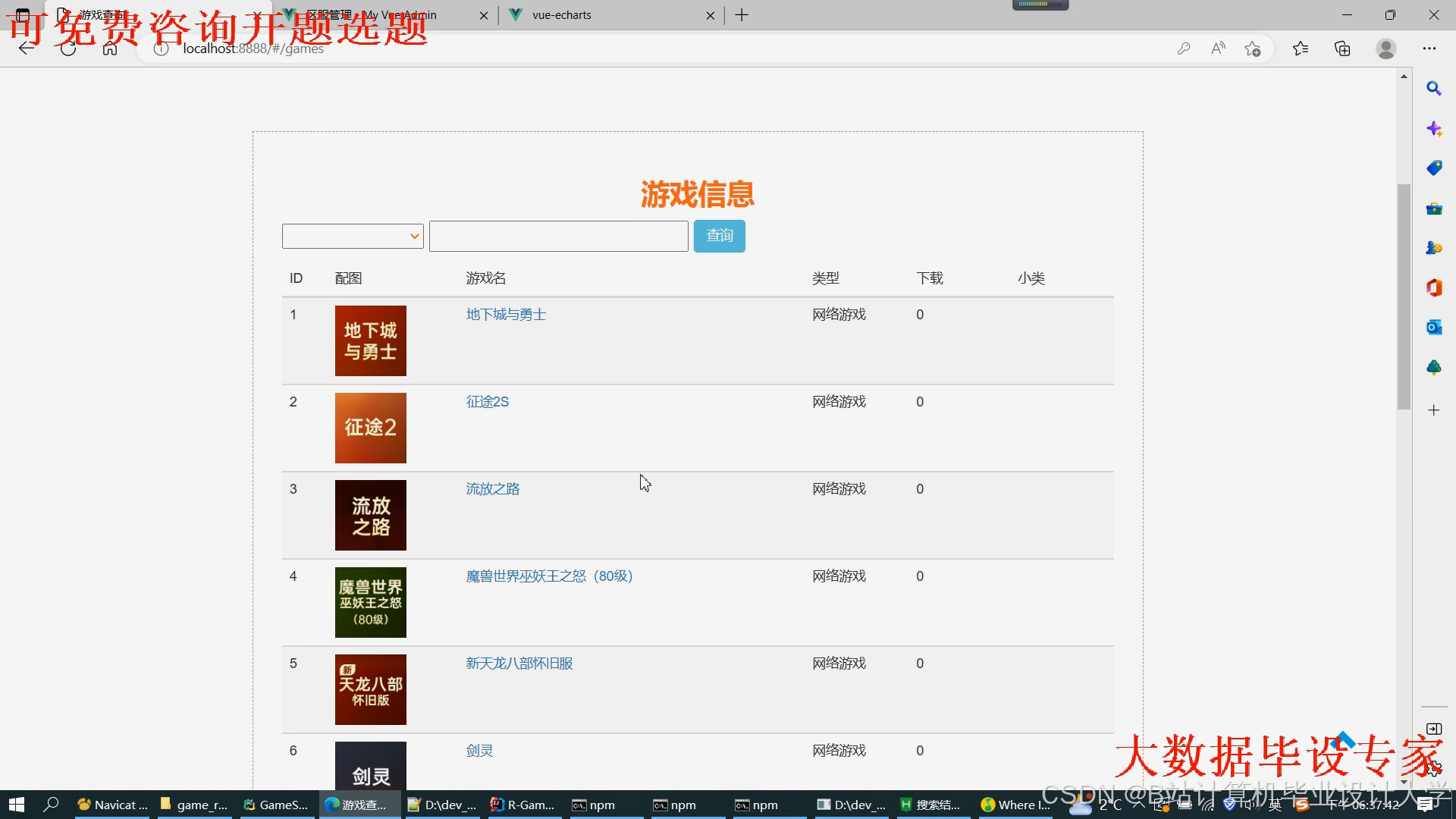Expand the search category dropdown

[x=353, y=236]
